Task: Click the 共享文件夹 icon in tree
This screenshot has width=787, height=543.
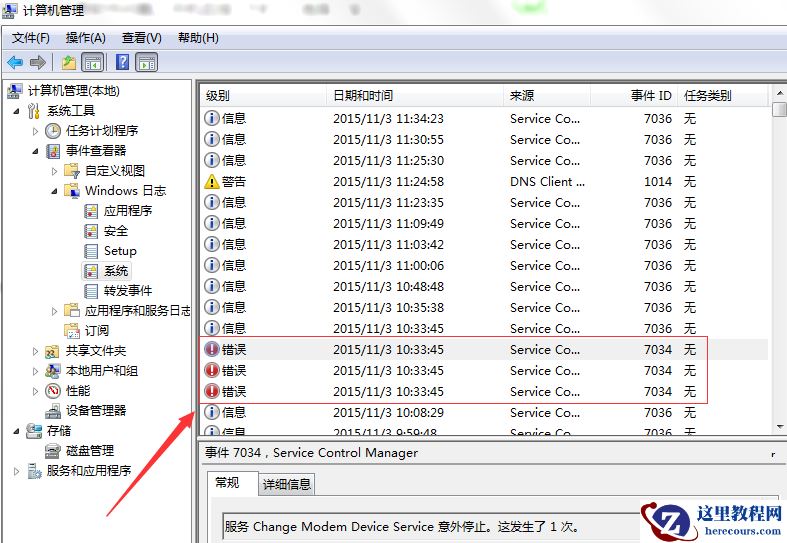Action: [x=53, y=351]
